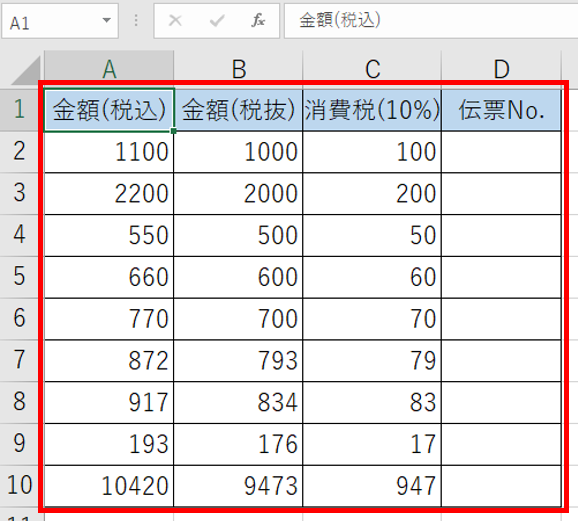Click the formula bar showing 金額(税込)
The image size is (578, 521).
pyautogui.click(x=431, y=21)
